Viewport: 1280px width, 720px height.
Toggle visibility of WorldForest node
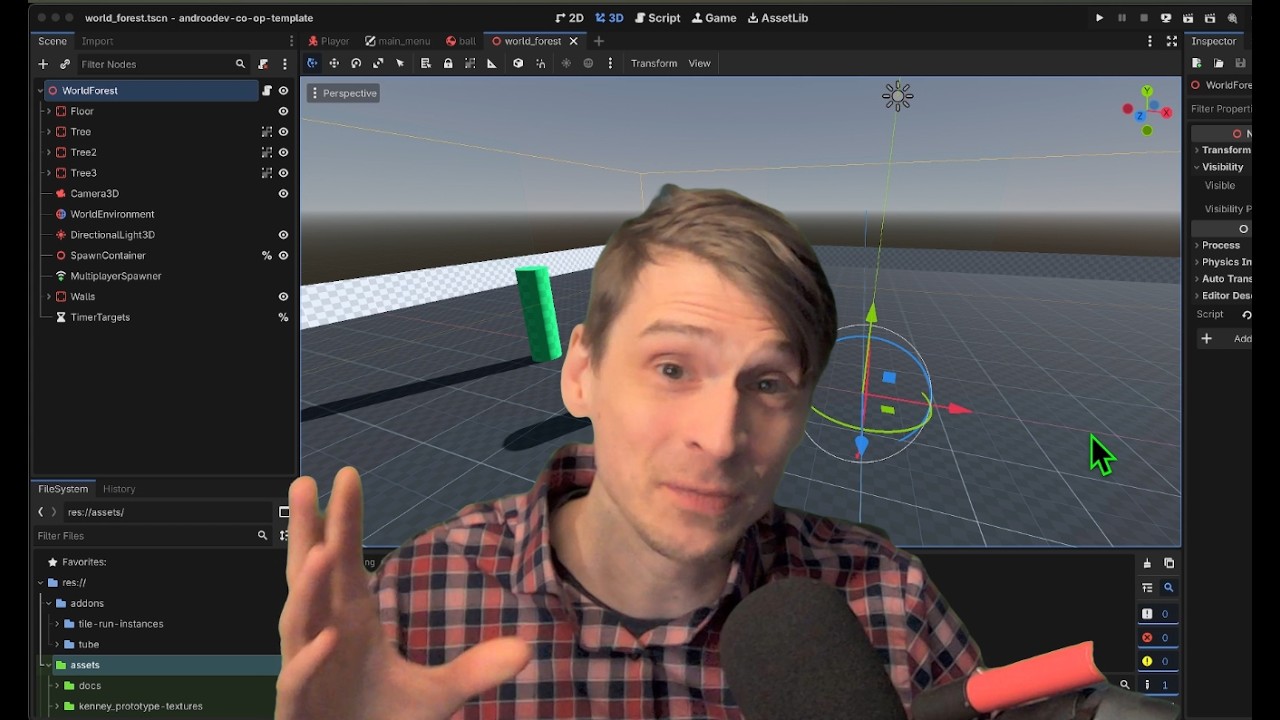(x=283, y=90)
